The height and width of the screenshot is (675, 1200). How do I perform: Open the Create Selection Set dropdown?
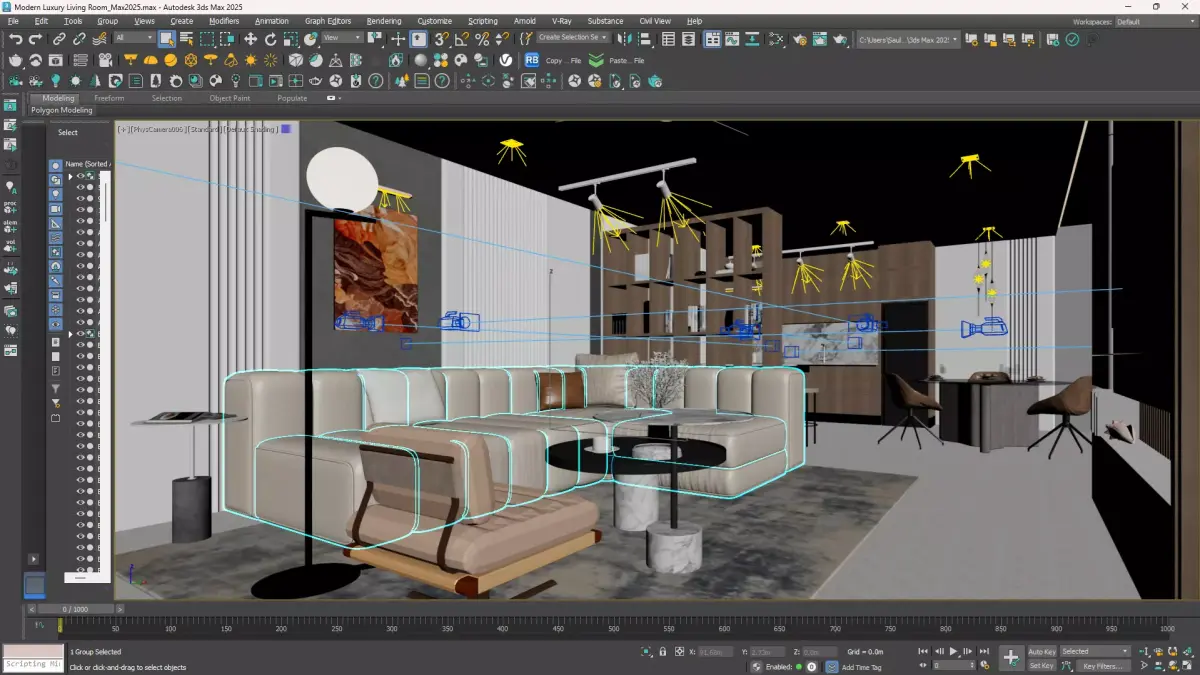tap(573, 37)
